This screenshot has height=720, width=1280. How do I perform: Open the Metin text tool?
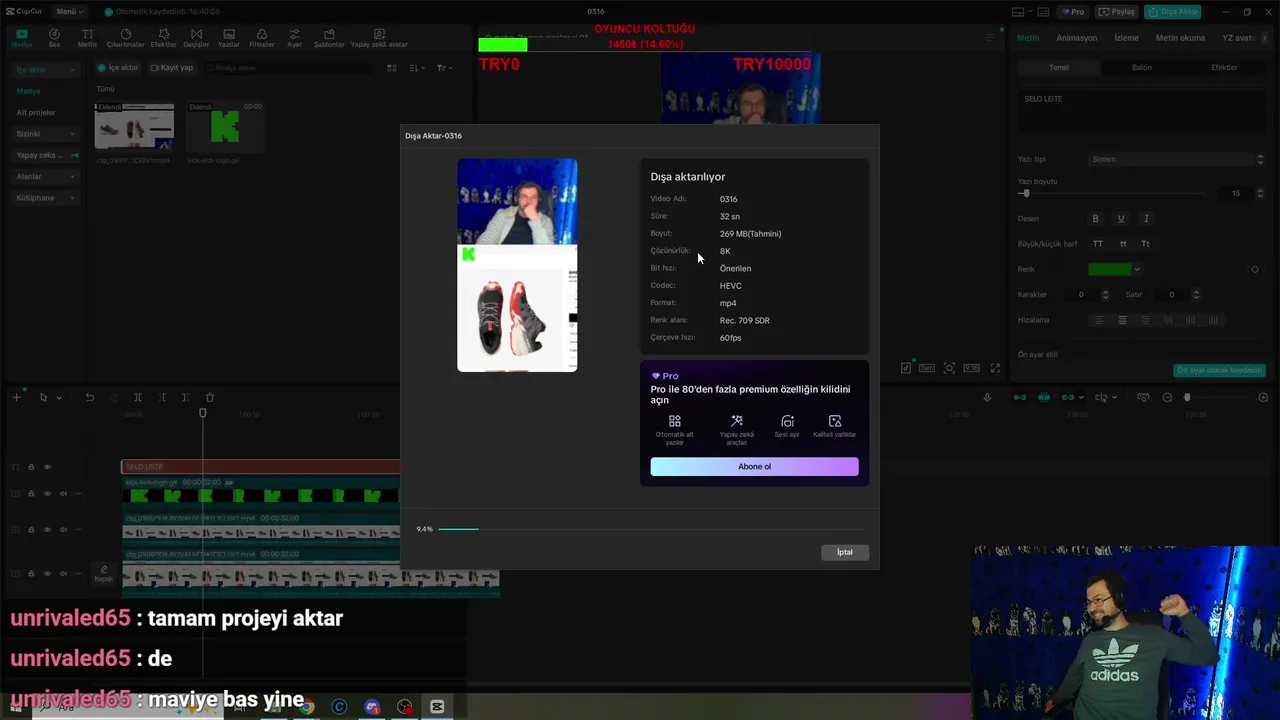point(87,38)
